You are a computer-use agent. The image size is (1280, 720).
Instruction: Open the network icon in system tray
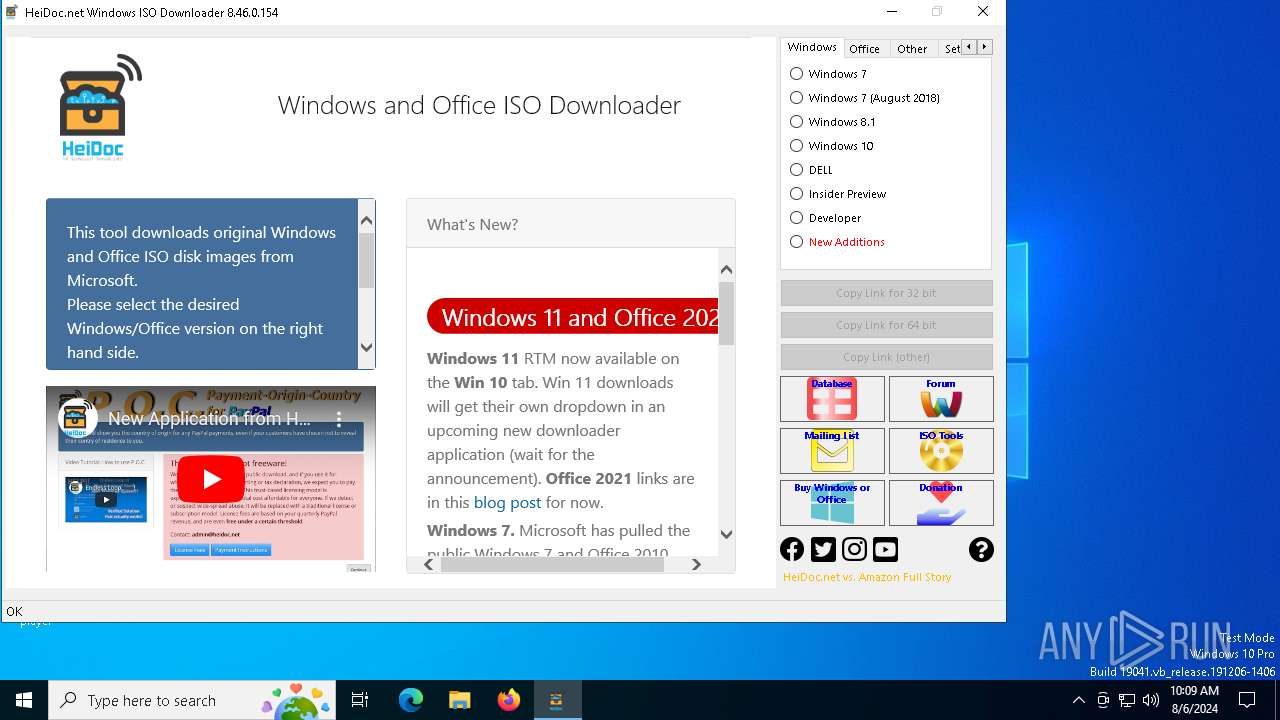[1127, 700]
